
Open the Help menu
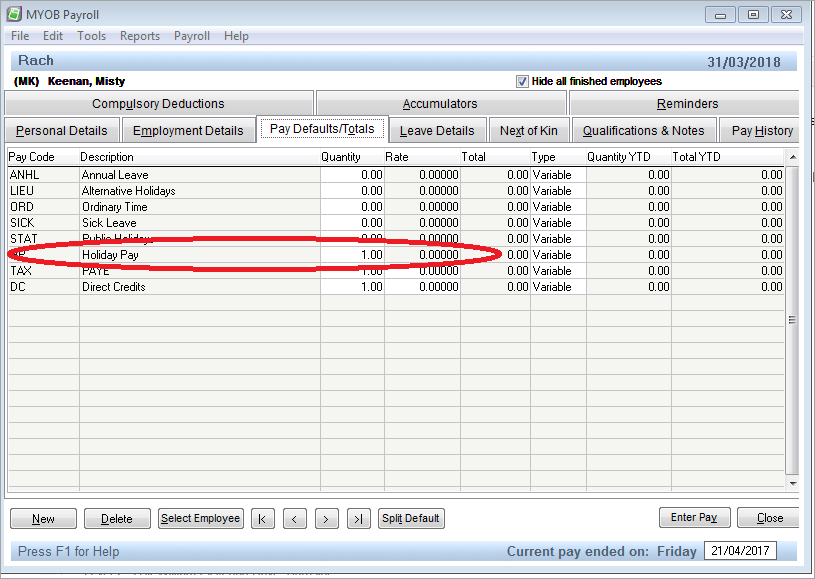point(236,36)
